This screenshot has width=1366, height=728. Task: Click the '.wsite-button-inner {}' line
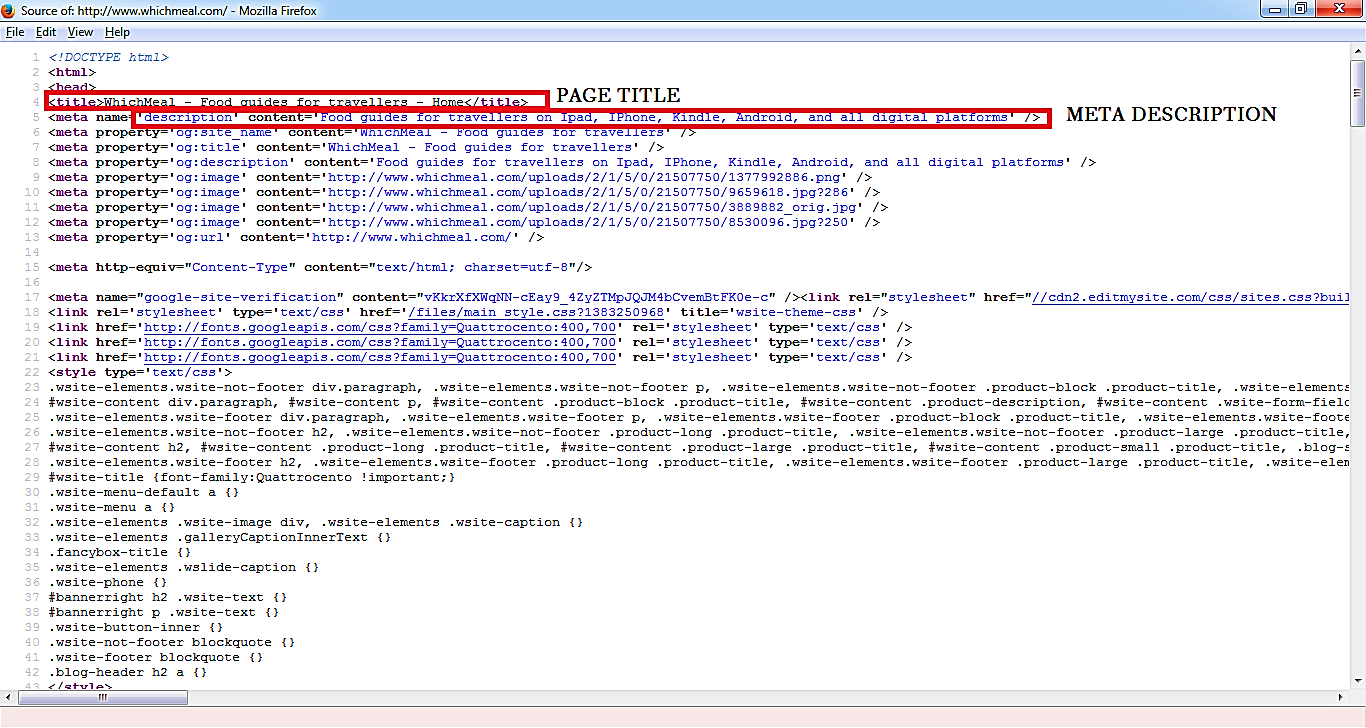pos(136,627)
